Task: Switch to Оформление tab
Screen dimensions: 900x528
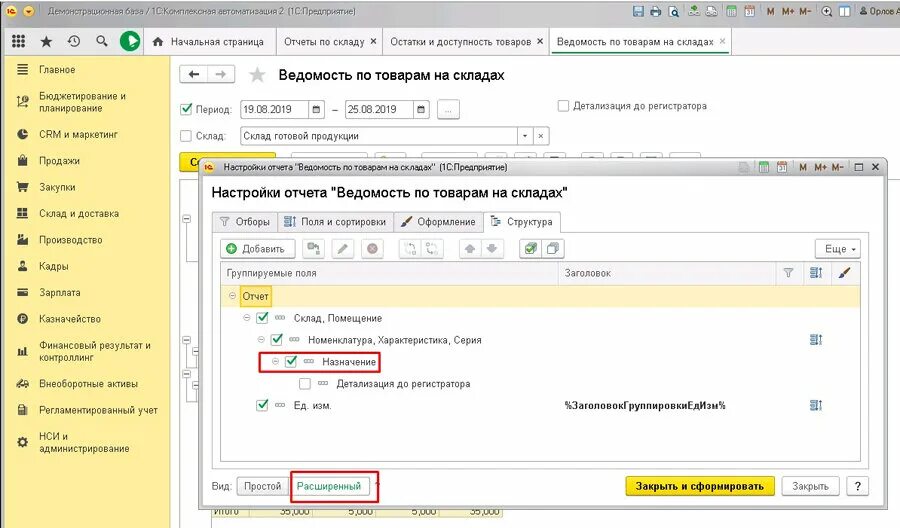Action: click(x=438, y=222)
